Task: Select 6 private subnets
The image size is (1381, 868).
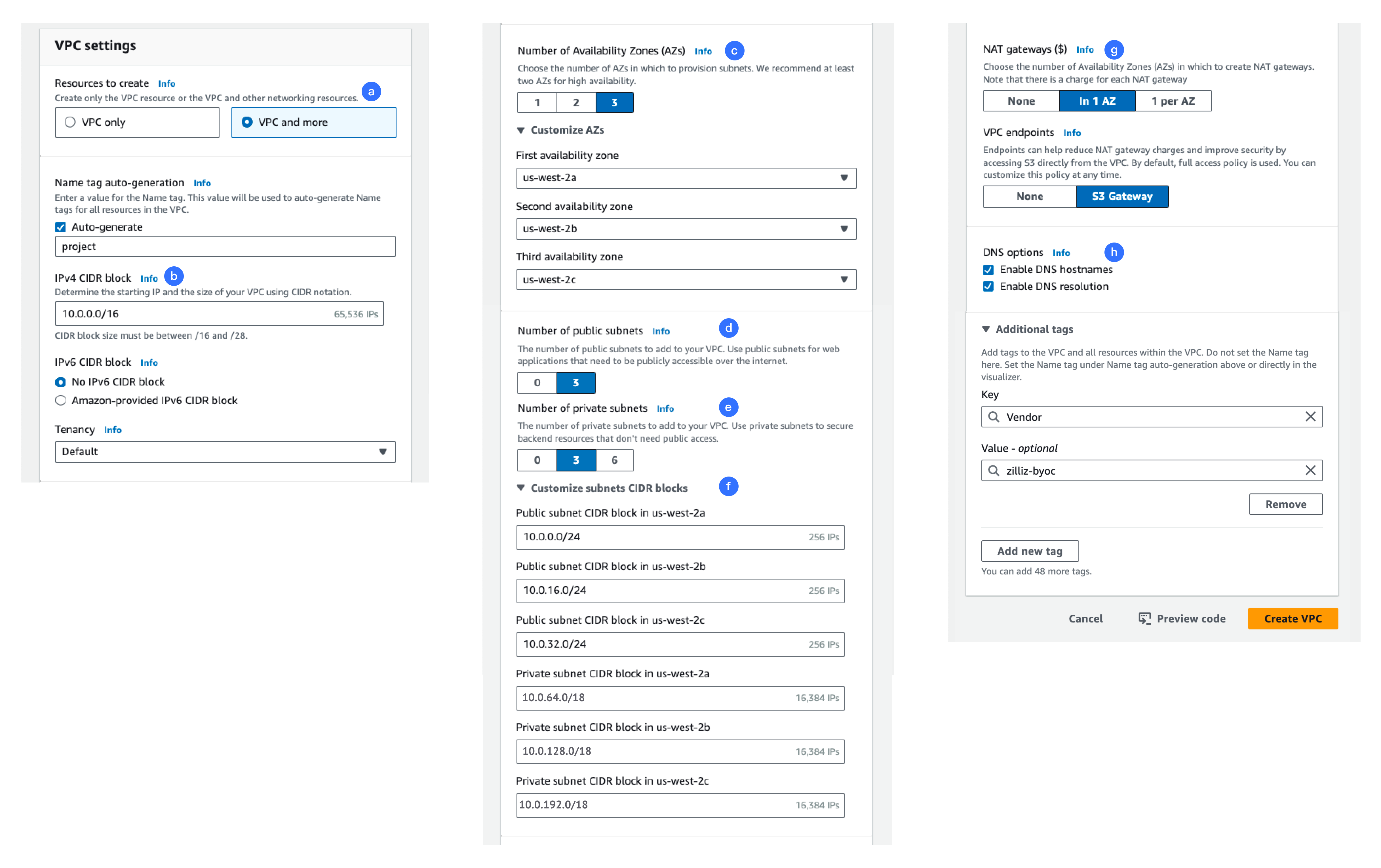Action: click(x=614, y=460)
